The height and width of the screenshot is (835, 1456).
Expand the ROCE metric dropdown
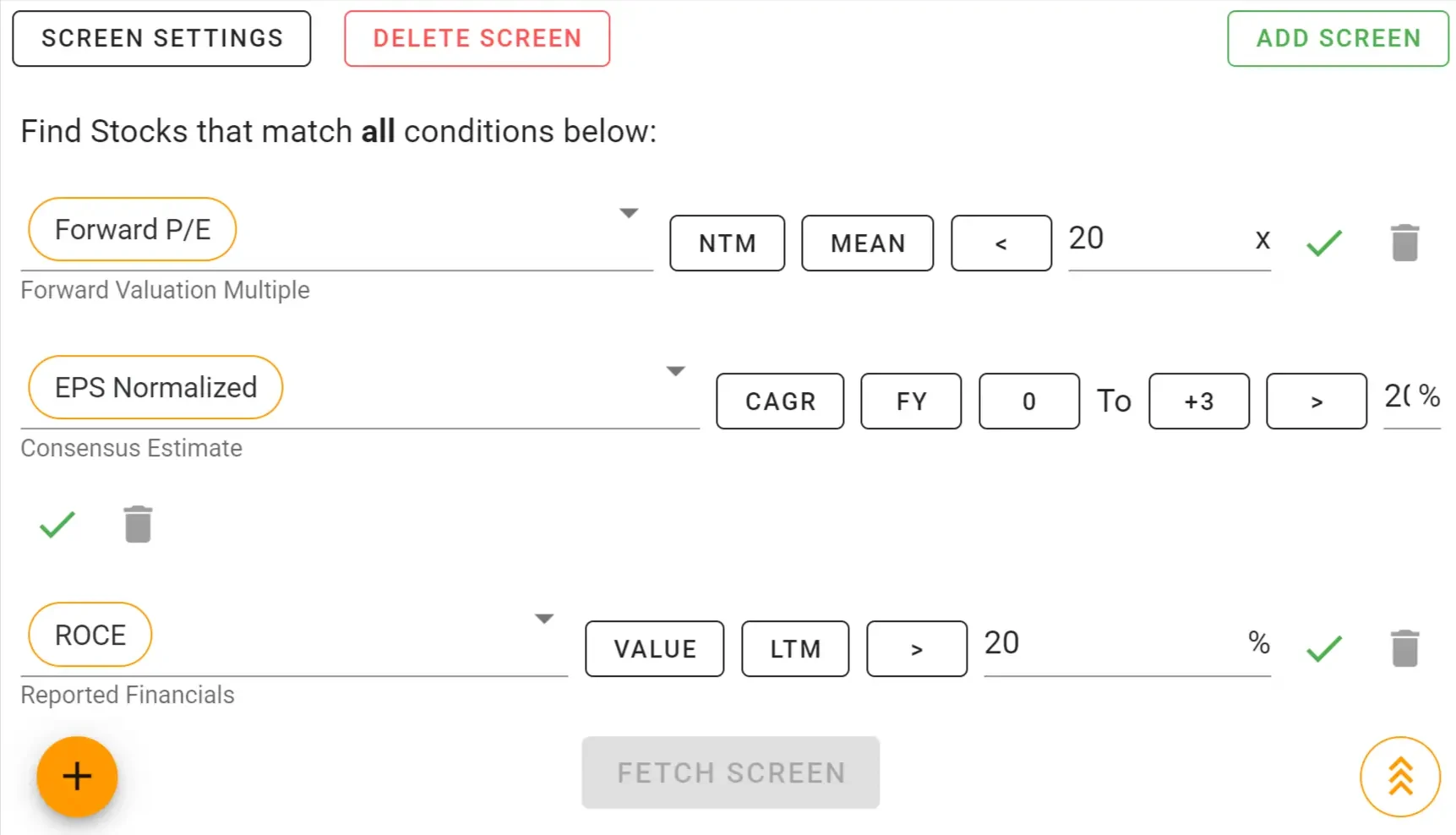pos(544,619)
